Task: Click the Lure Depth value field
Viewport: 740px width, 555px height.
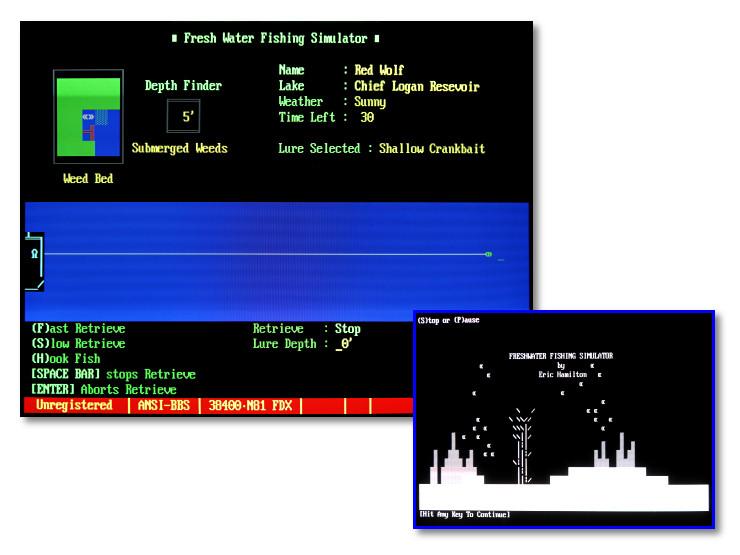Action: 344,344
